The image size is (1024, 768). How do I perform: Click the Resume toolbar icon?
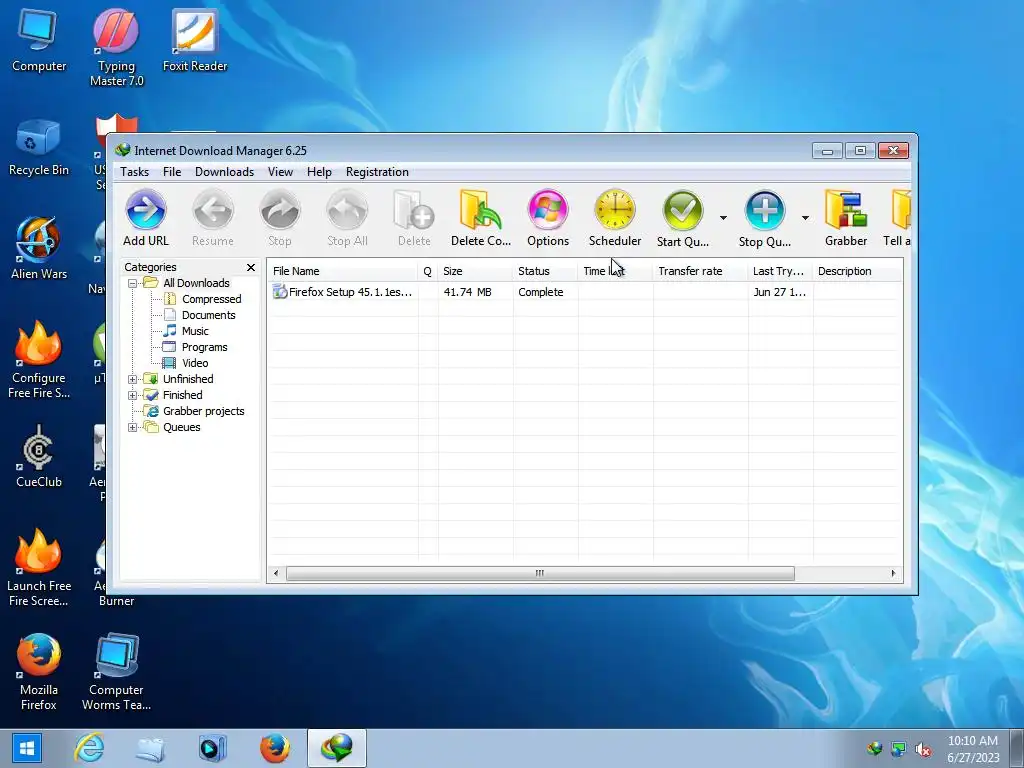tap(213, 218)
